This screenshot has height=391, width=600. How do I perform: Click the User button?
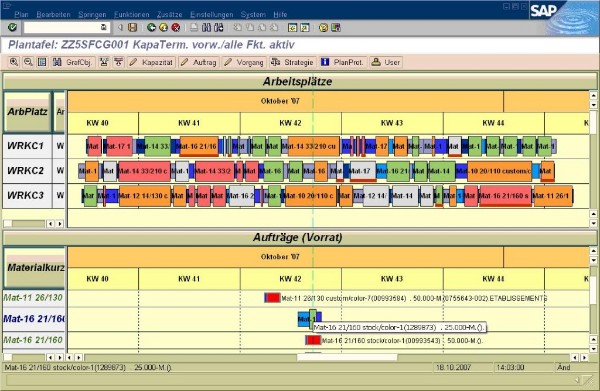pyautogui.click(x=386, y=62)
